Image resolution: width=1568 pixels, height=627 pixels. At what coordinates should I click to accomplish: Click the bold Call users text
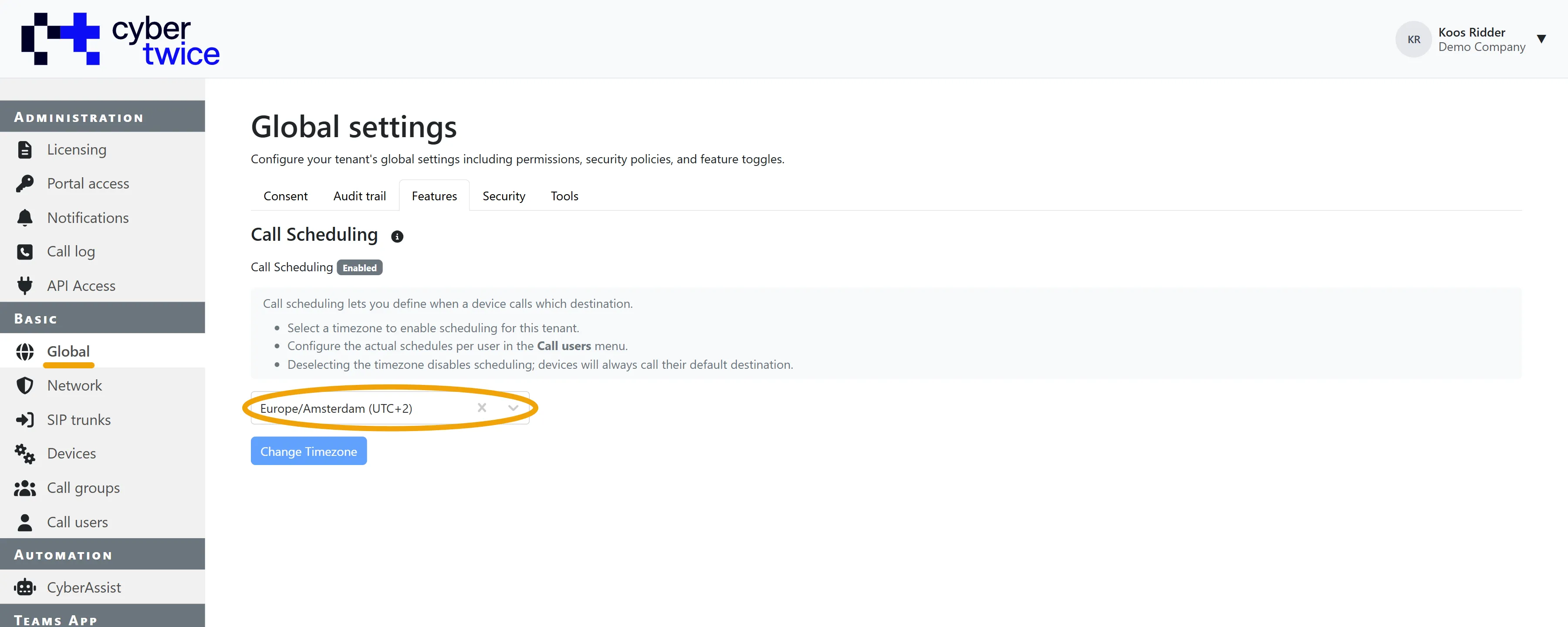pyautogui.click(x=564, y=346)
